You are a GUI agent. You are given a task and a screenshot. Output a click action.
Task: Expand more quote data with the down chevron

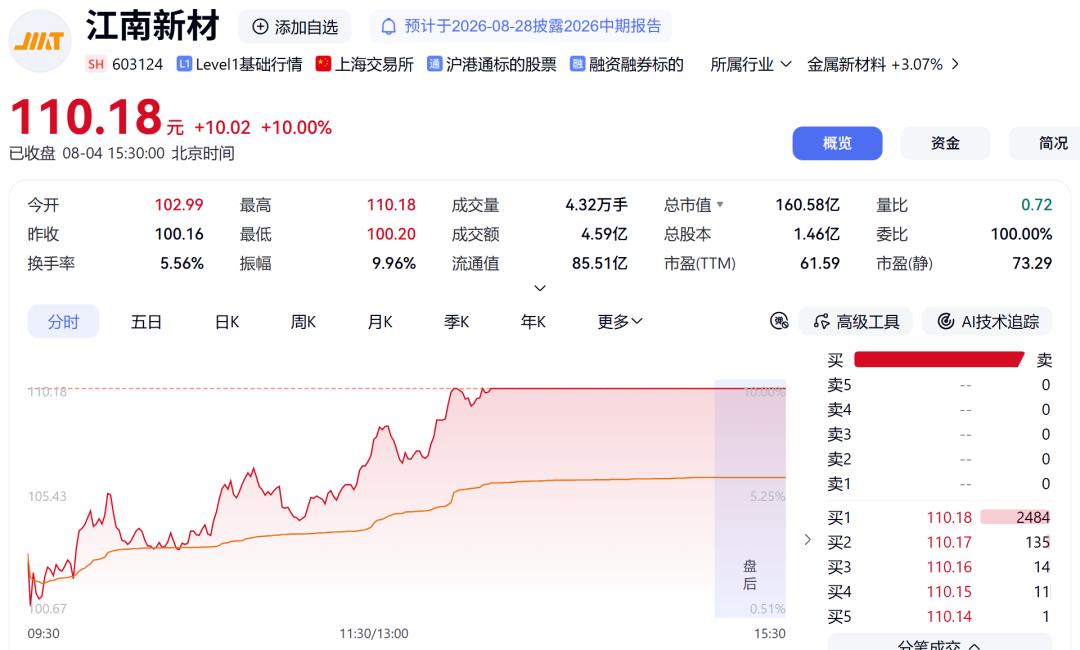tap(540, 288)
